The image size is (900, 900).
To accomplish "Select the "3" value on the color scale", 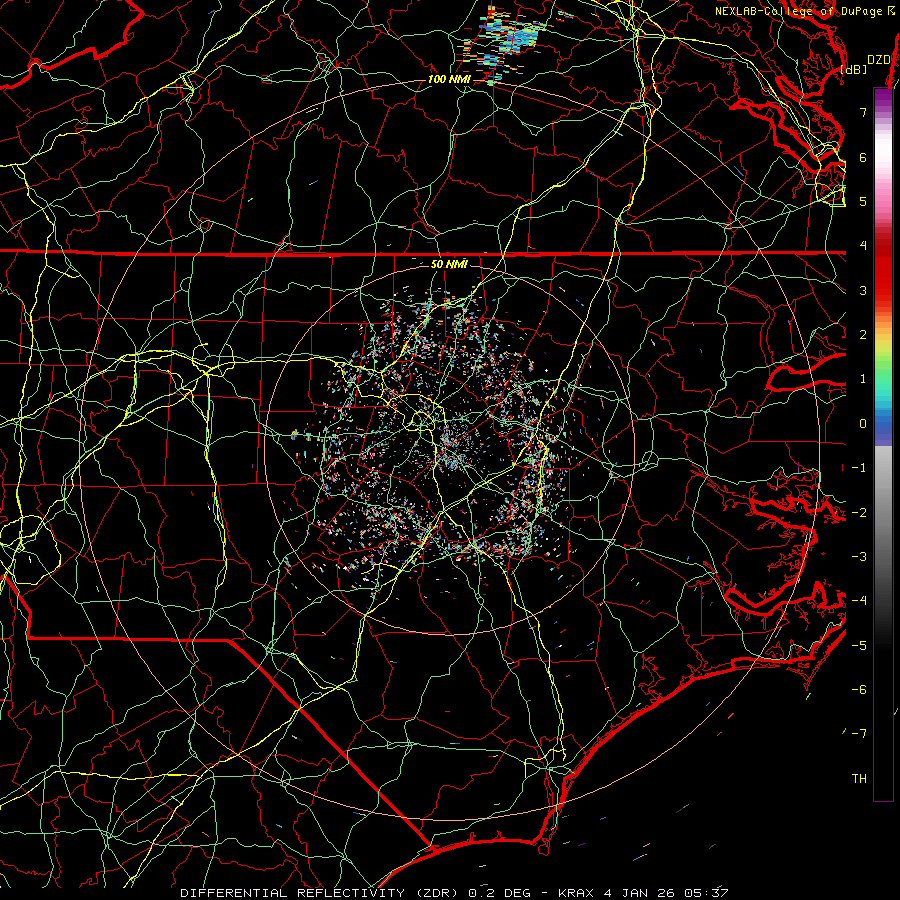I will 863,290.
